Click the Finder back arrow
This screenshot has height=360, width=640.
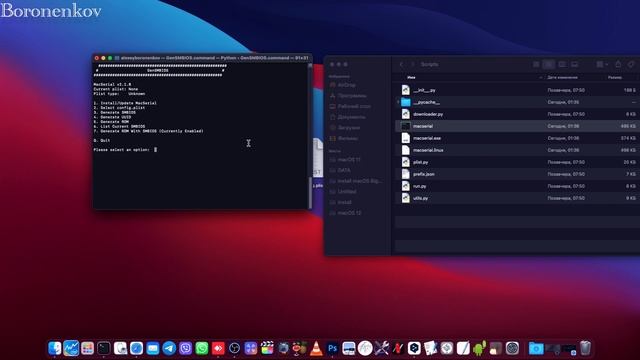401,64
